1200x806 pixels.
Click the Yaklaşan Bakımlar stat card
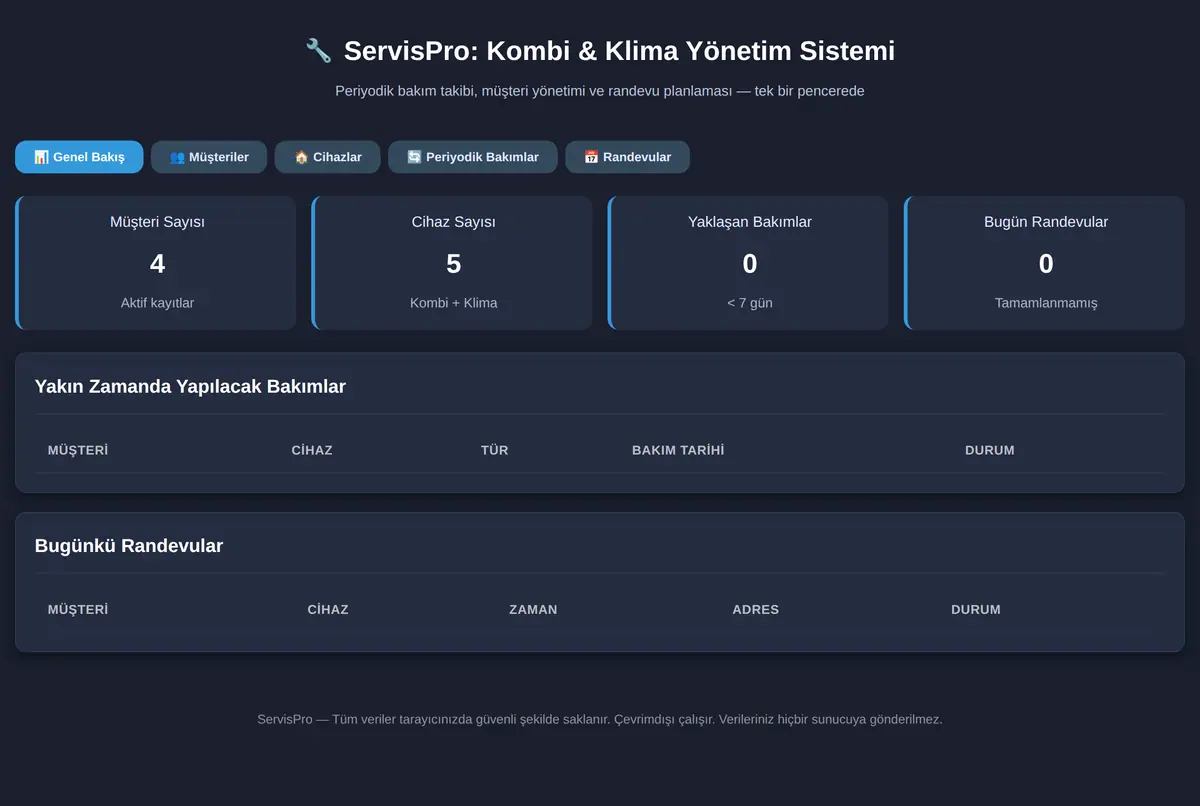(748, 263)
